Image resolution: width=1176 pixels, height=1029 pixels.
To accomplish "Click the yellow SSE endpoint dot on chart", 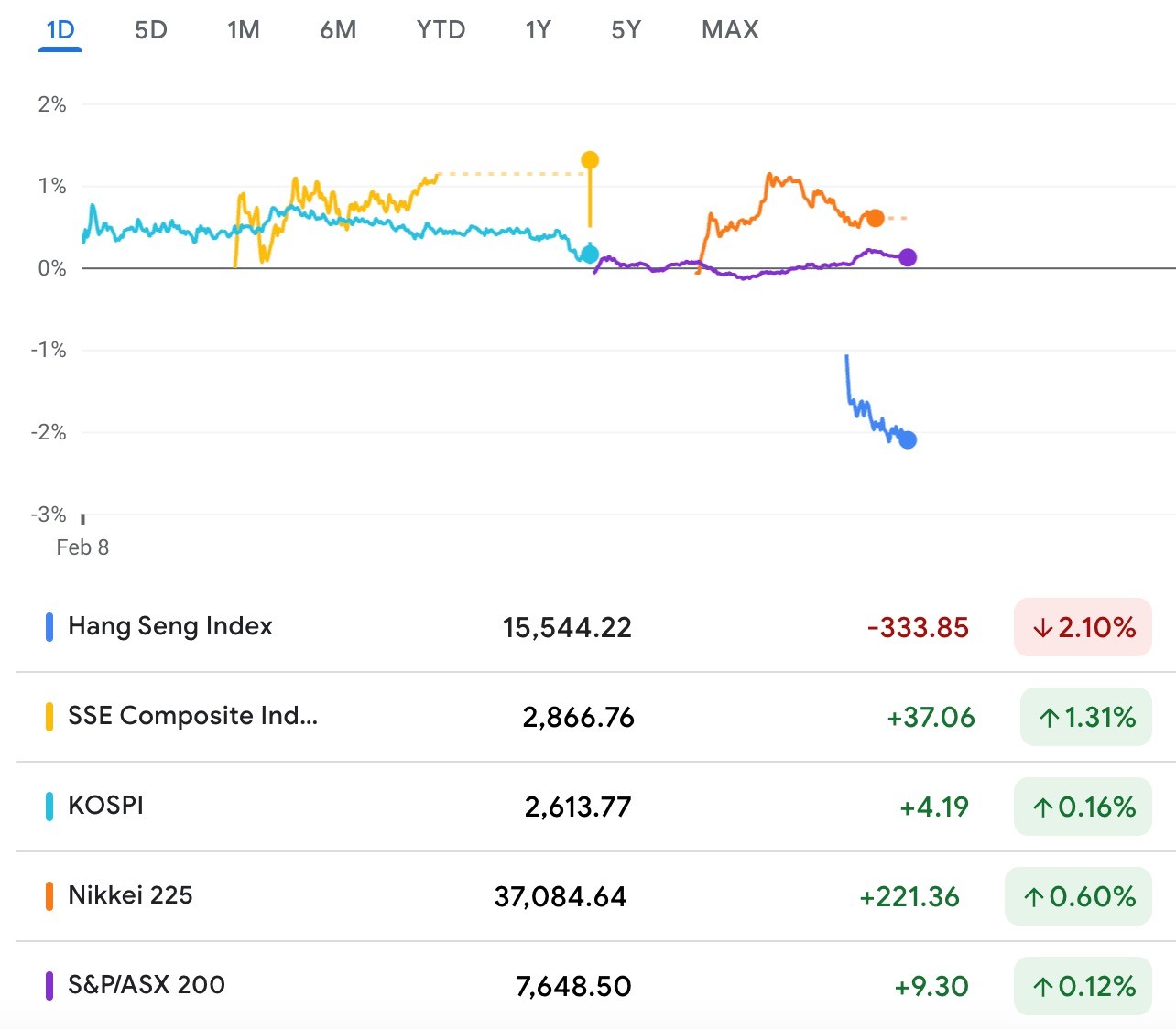I will [x=590, y=160].
